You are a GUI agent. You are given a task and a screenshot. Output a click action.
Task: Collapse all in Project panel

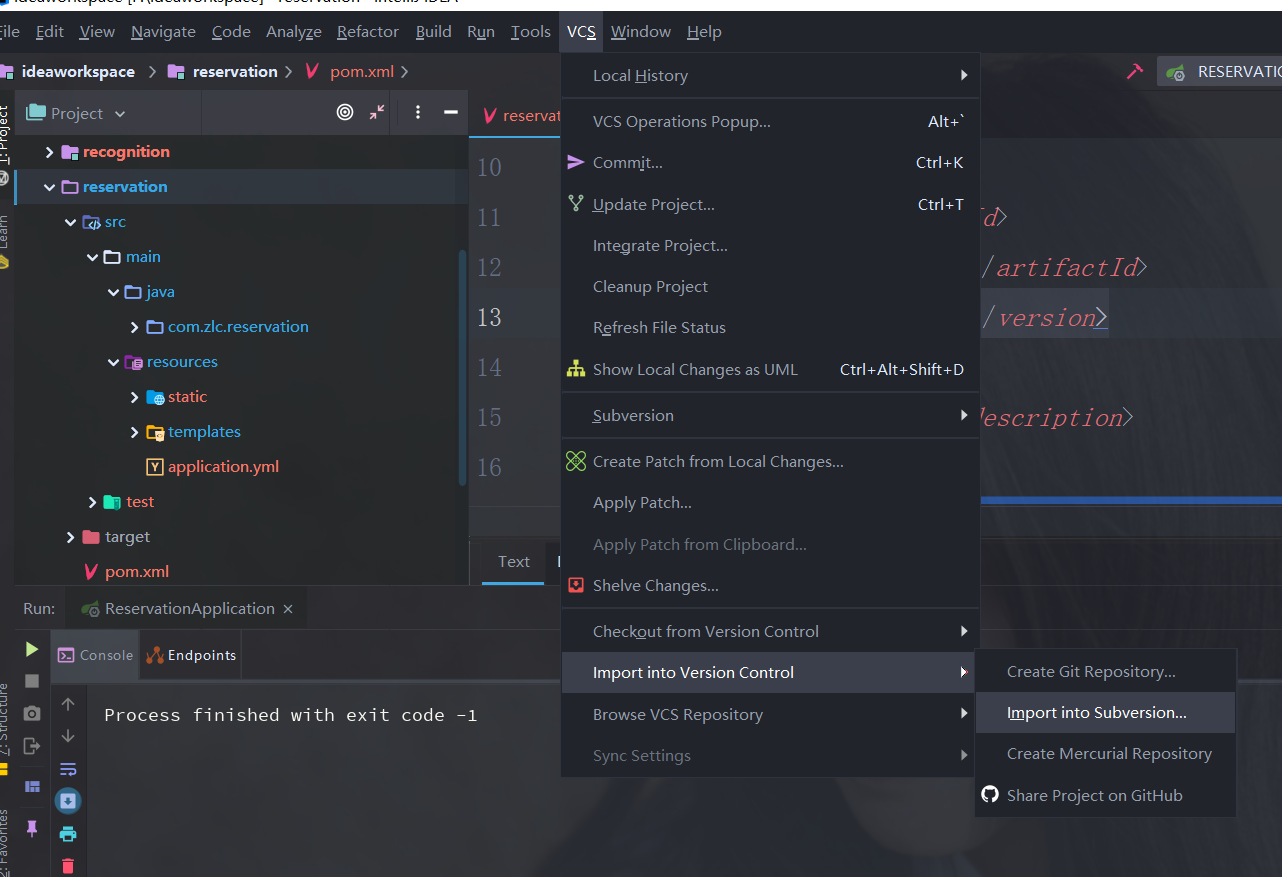377,112
